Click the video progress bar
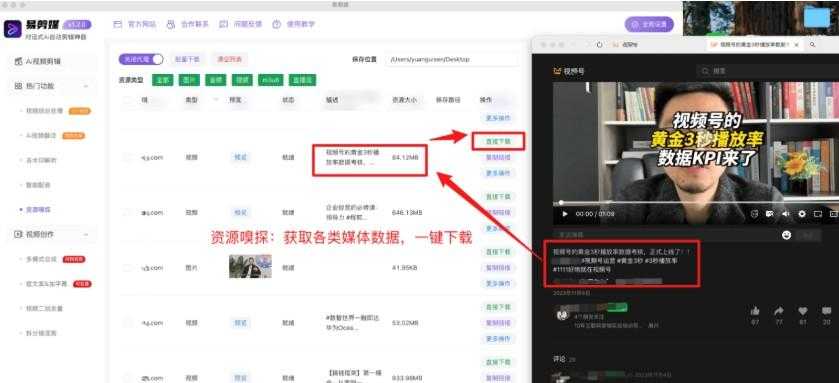The height and width of the screenshot is (383, 839). (x=696, y=203)
